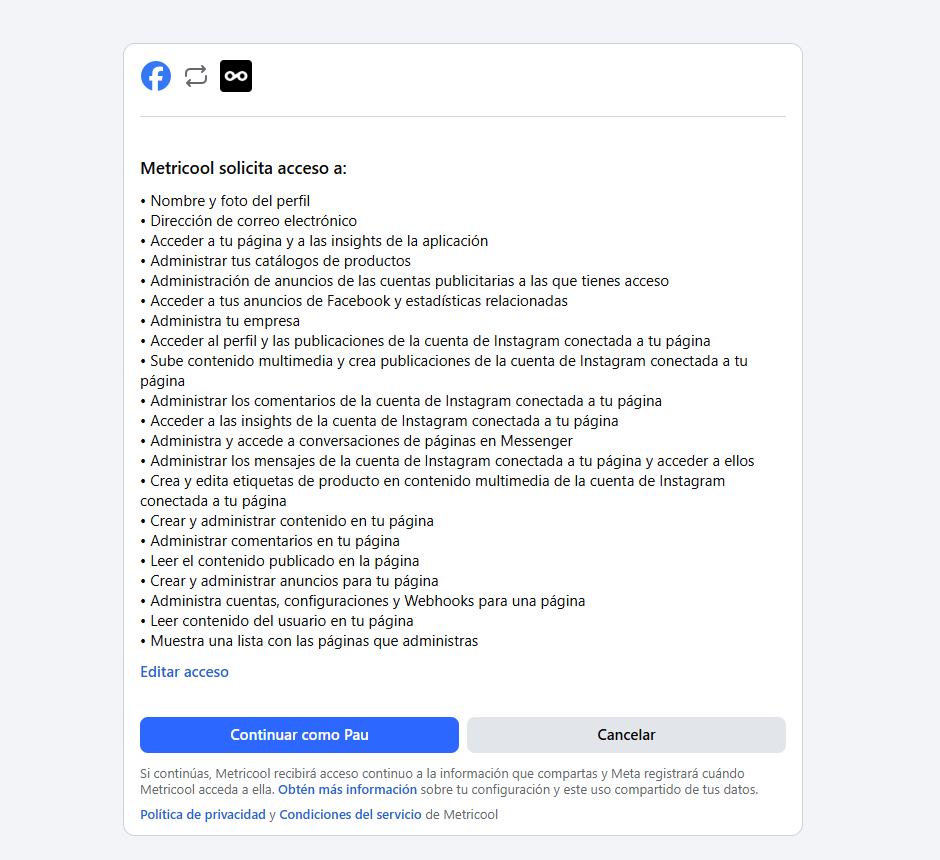Click the Messenger conversations permission line
Viewport: 940px width, 860px height.
[x=357, y=440]
